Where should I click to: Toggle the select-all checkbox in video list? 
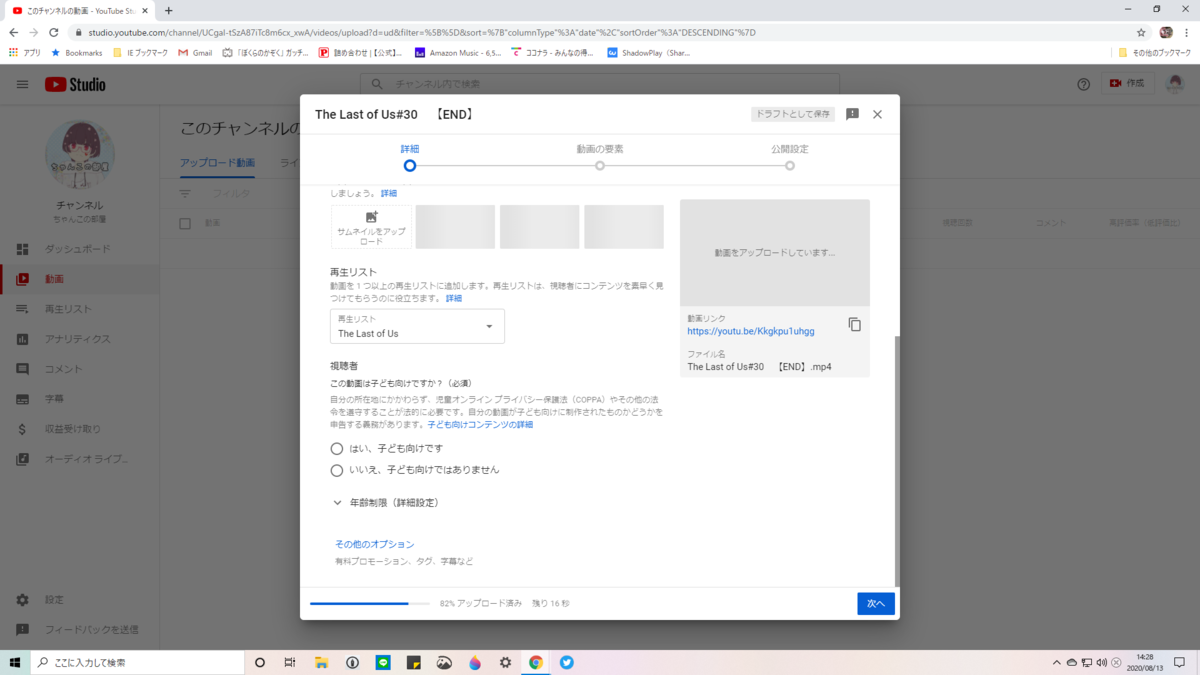pos(185,224)
